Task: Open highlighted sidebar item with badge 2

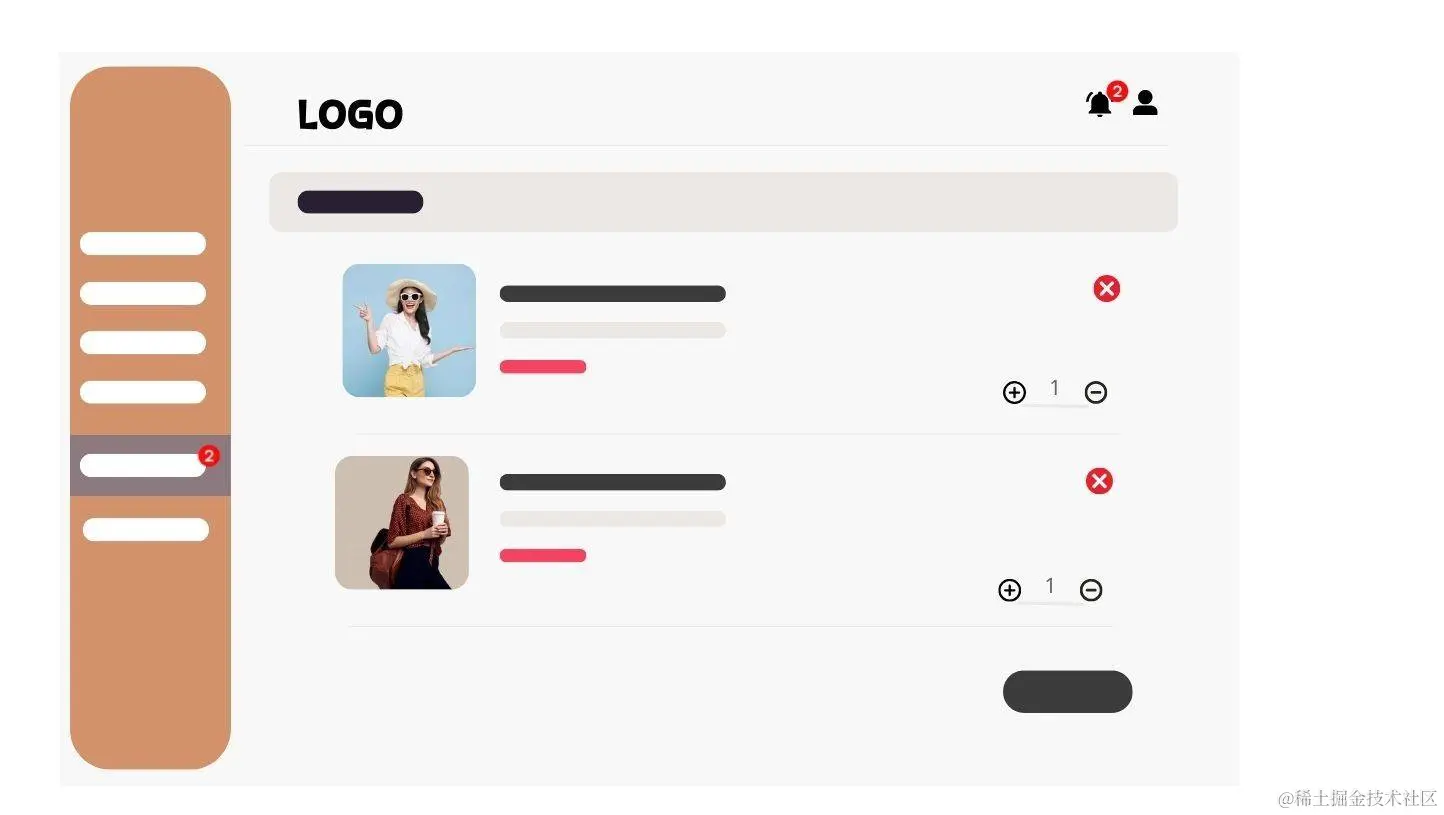Action: pos(150,465)
